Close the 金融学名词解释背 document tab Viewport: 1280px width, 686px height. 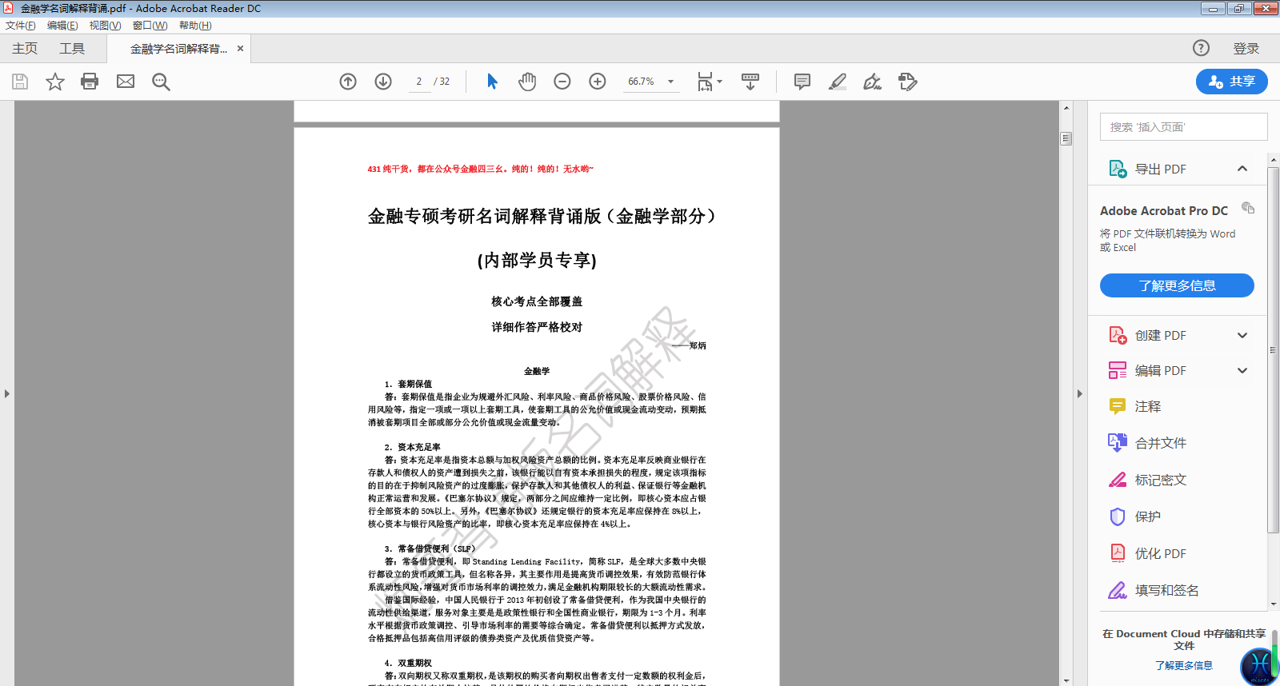[240, 48]
